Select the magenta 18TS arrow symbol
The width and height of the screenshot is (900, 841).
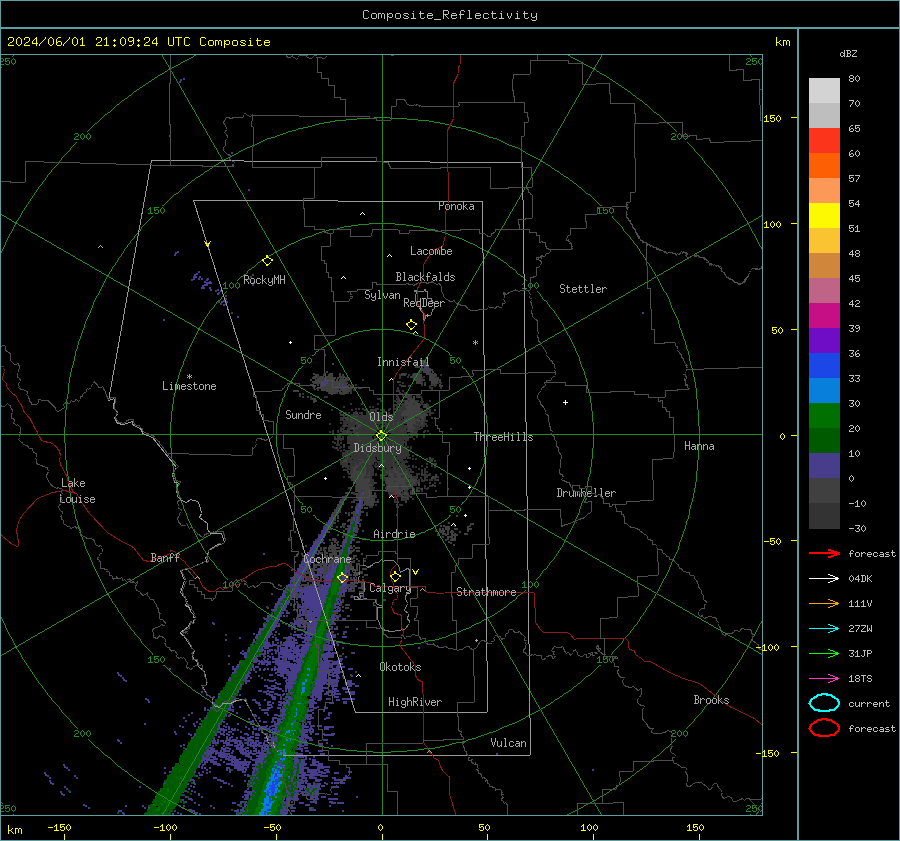824,679
